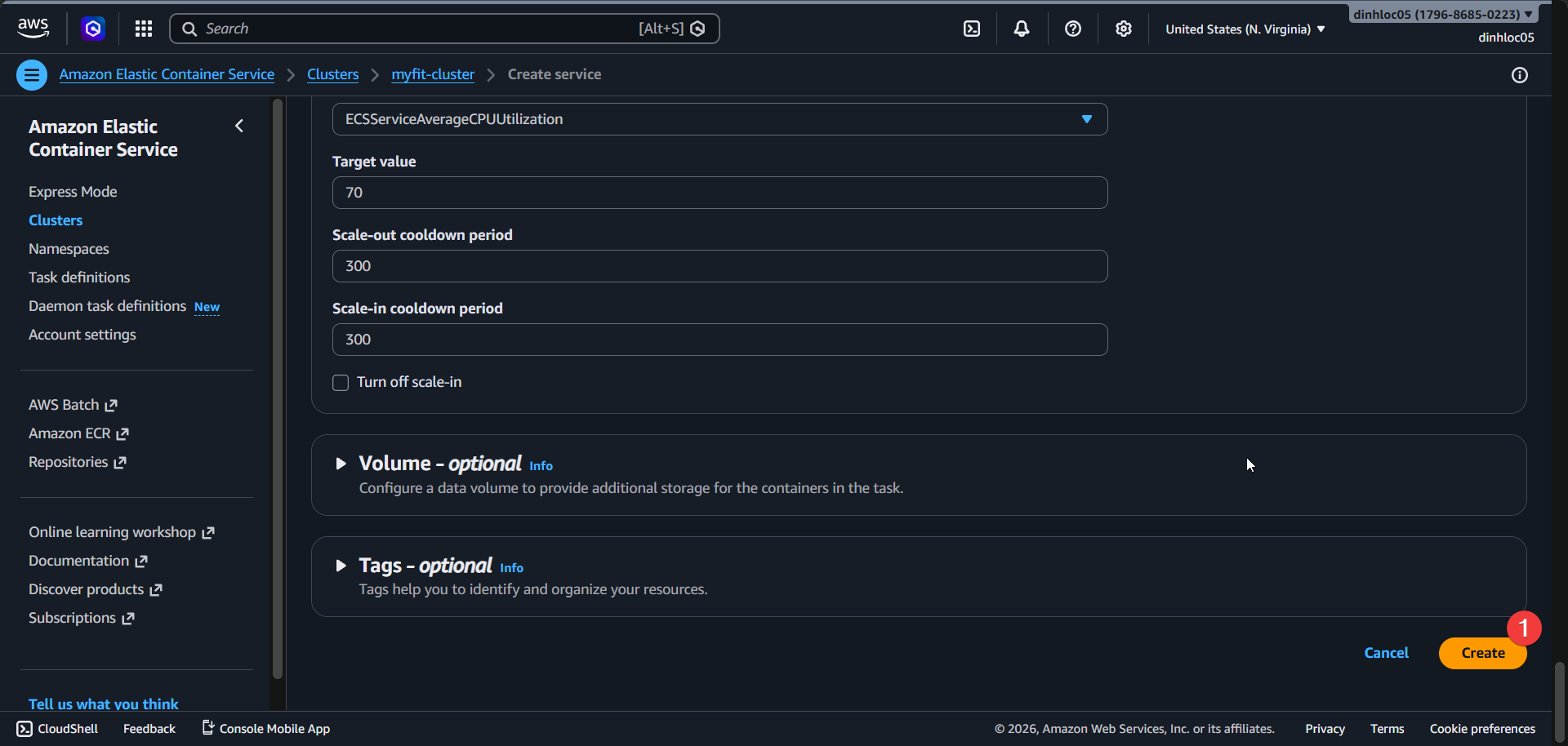Click the Target value input field

pyautogui.click(x=719, y=193)
